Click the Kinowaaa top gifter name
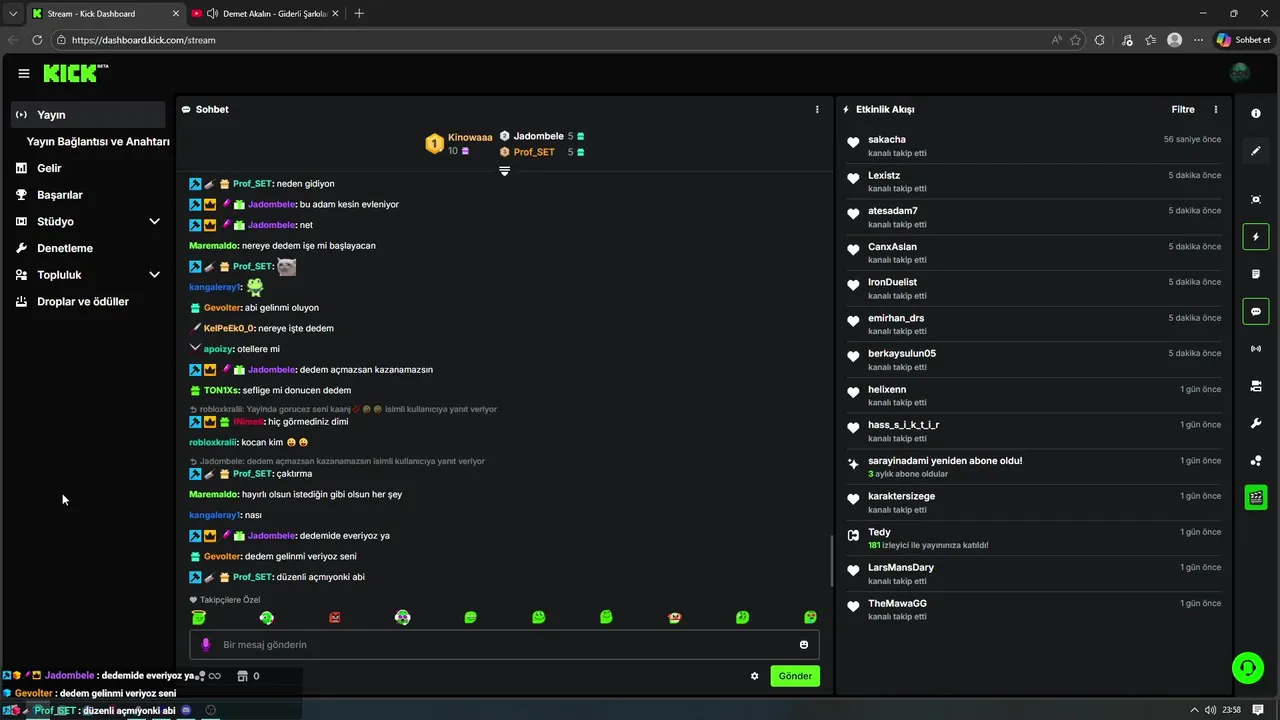 click(470, 137)
